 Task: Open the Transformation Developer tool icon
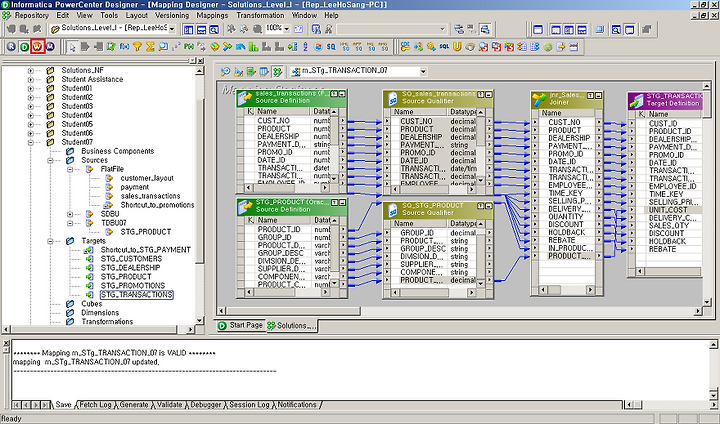[251, 72]
